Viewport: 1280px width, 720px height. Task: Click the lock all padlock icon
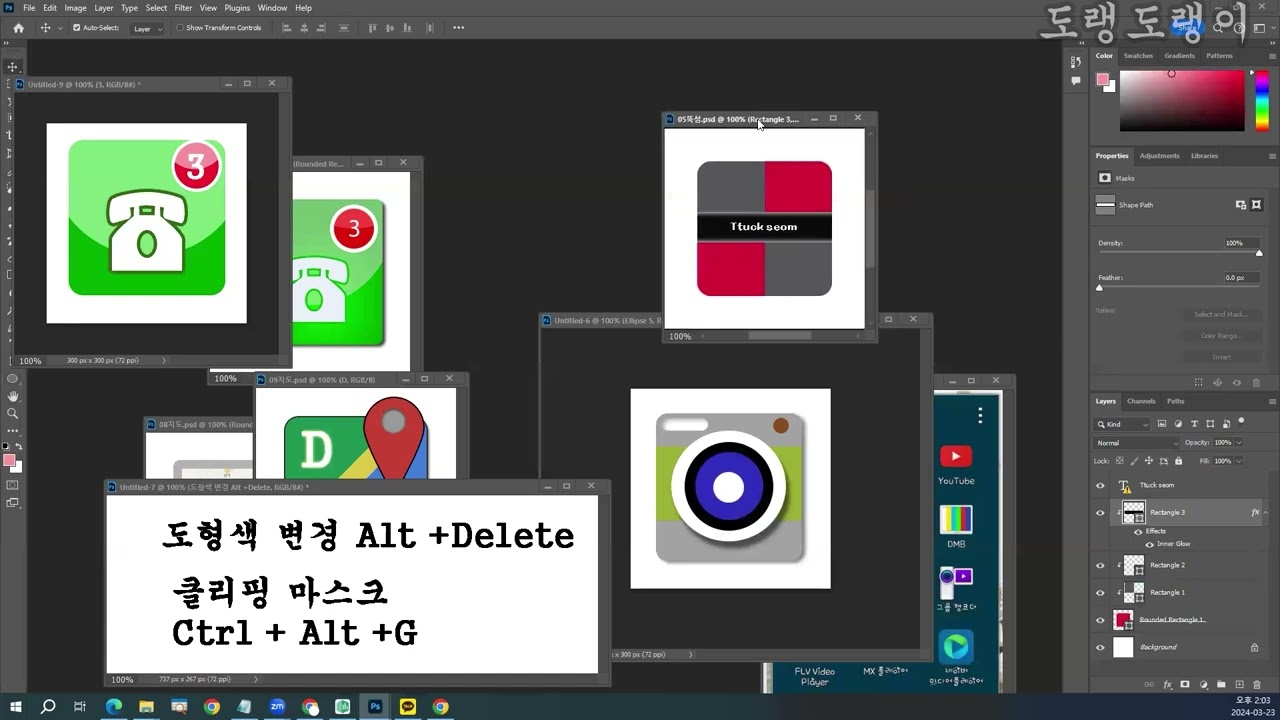[x=1178, y=461]
